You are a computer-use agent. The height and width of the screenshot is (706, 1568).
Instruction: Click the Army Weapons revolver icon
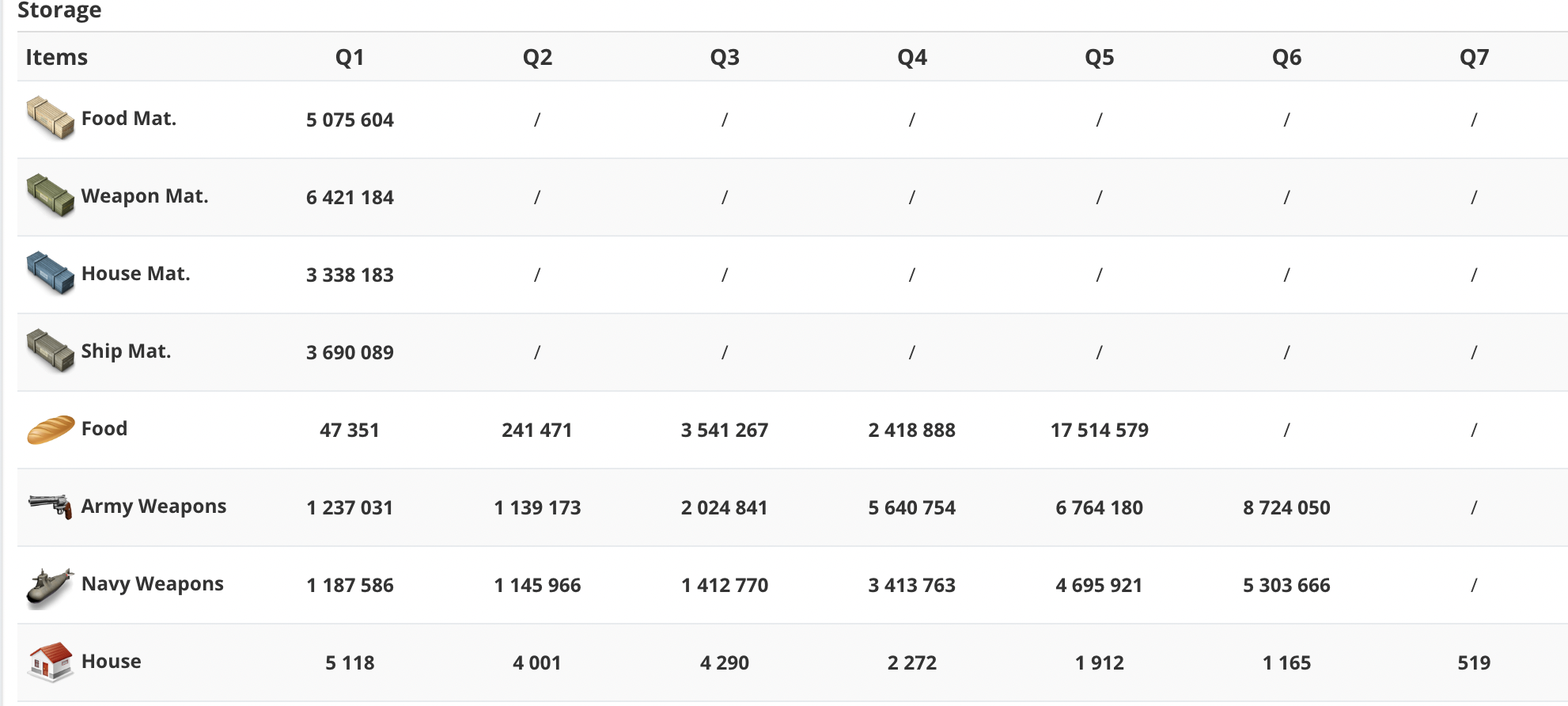click(x=50, y=506)
